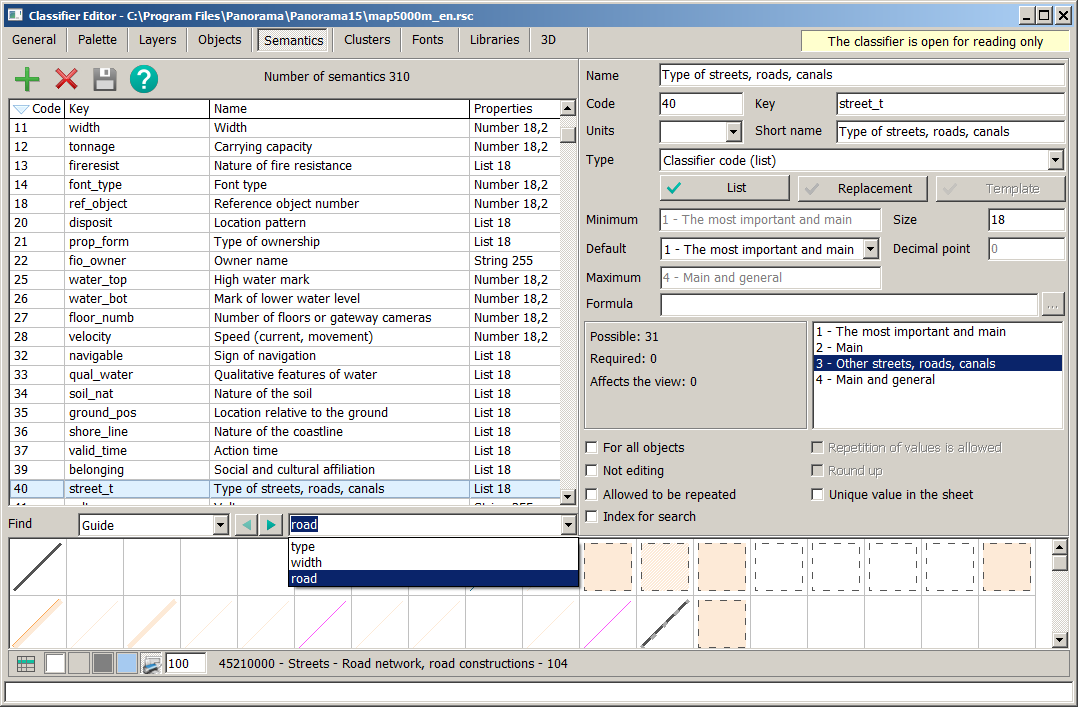Expand the Default value dropdown
The width and height of the screenshot is (1078, 707).
coord(870,249)
